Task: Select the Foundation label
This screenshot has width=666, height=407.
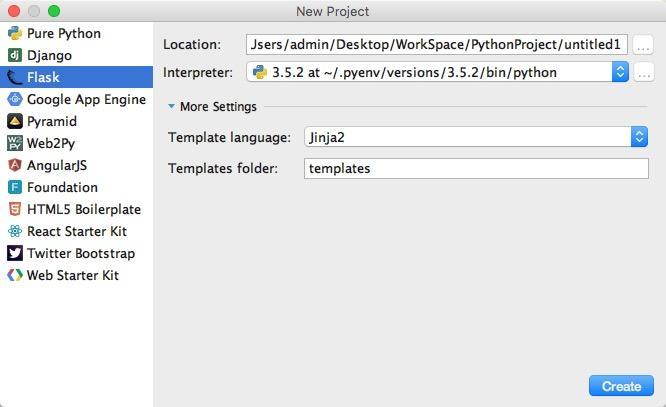Action: pyautogui.click(x=62, y=187)
